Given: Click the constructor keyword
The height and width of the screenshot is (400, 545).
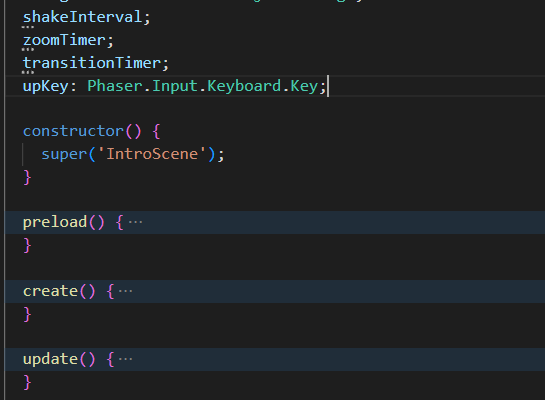Looking at the screenshot, I should 73,131.
